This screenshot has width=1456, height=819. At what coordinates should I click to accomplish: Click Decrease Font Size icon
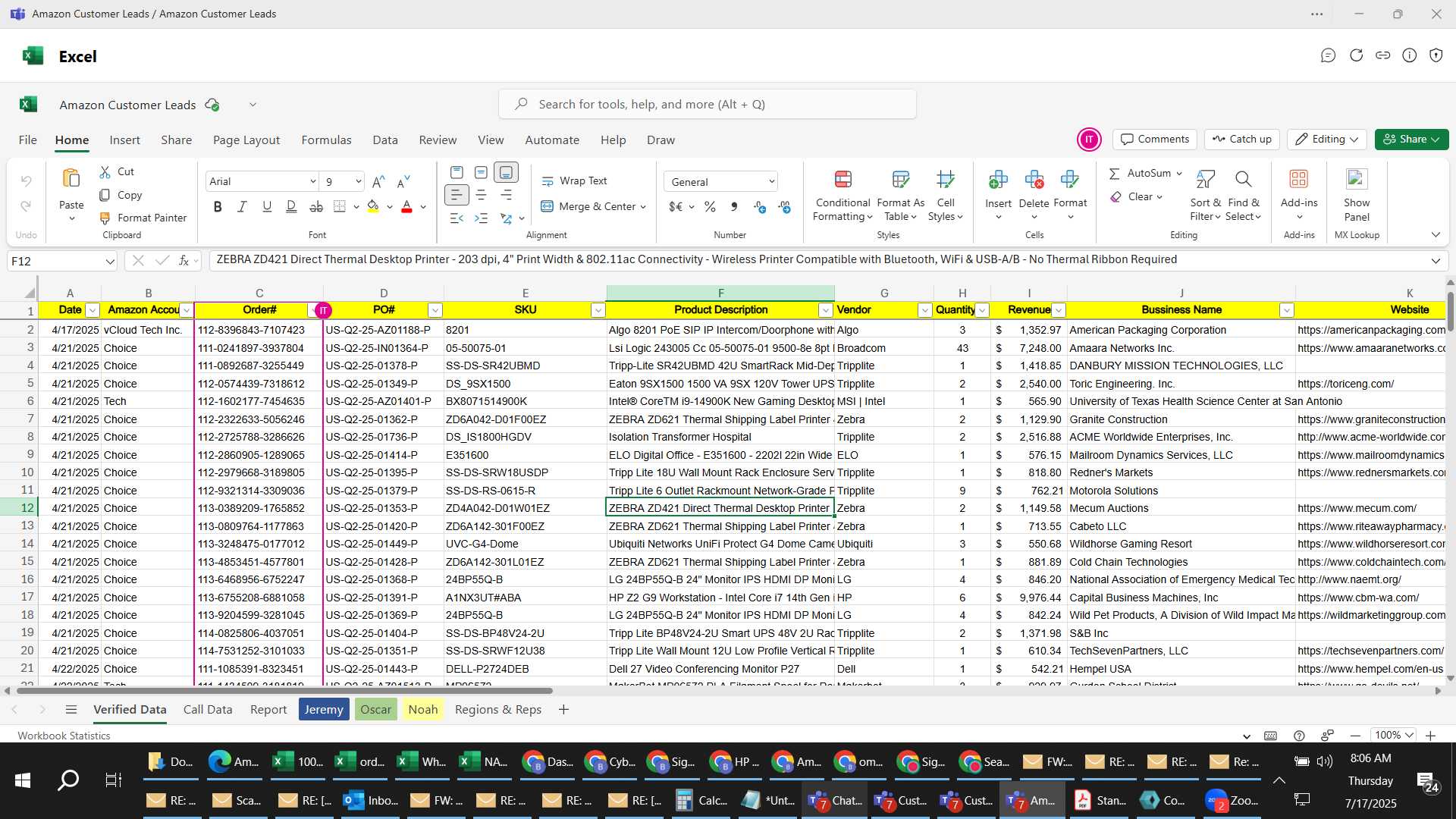pos(403,182)
